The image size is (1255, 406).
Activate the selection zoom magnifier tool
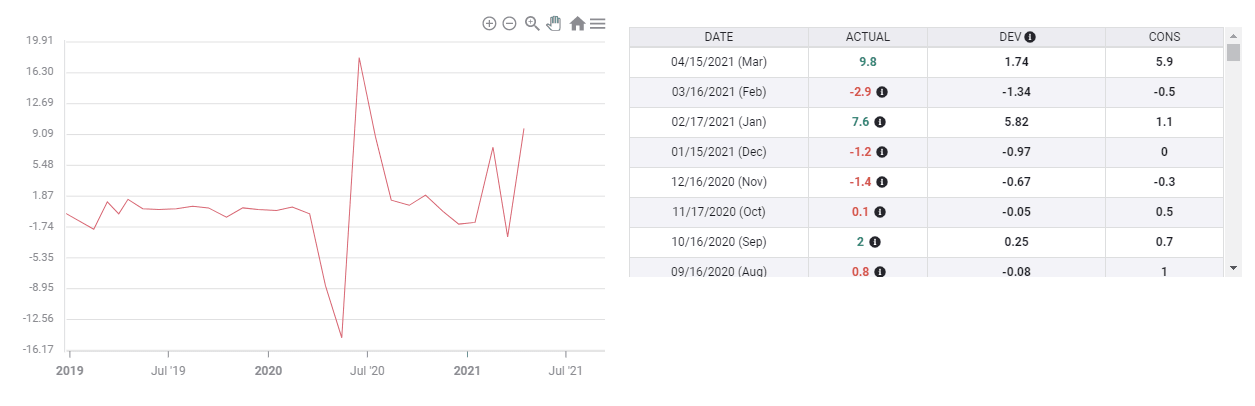point(532,23)
